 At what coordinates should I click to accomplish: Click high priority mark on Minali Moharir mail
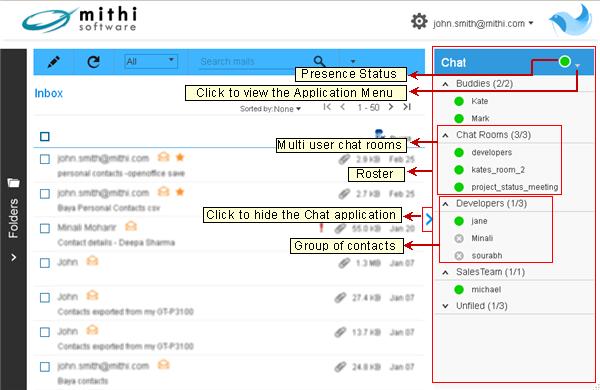321,228
